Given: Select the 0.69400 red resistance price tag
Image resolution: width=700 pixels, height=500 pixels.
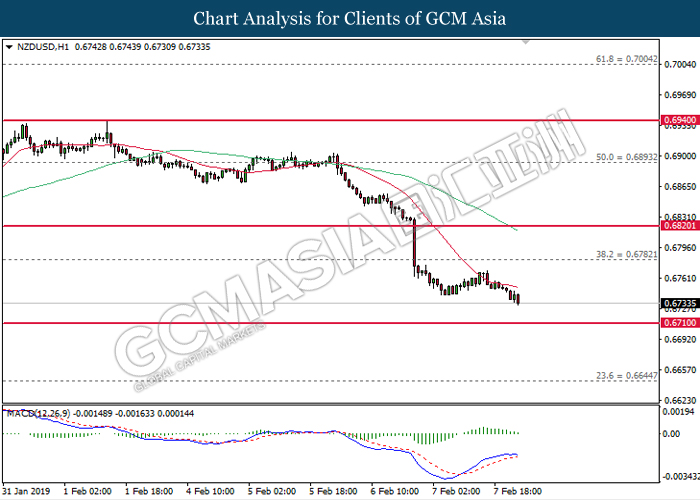Looking at the screenshot, I should (x=679, y=120).
